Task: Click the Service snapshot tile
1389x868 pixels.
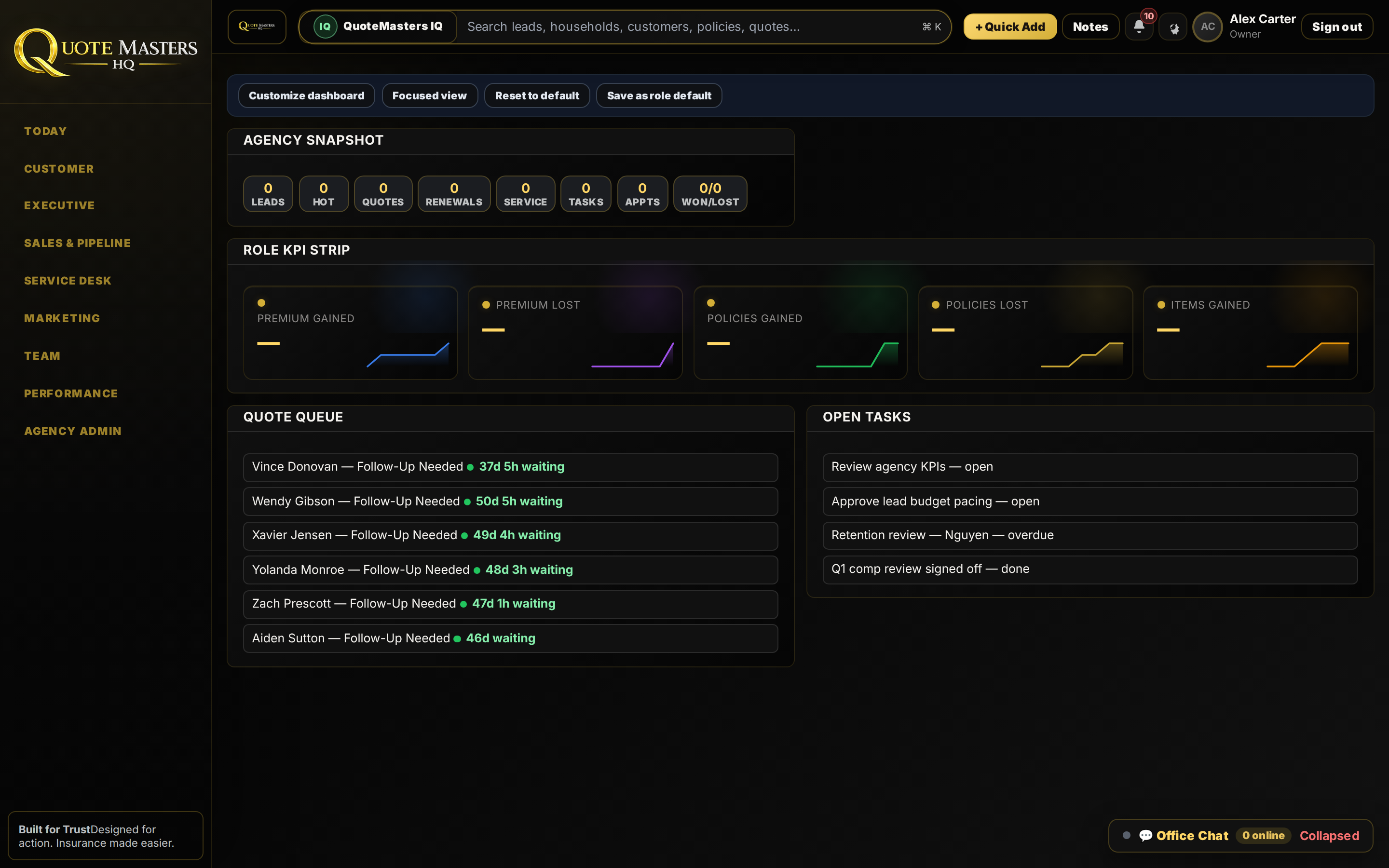Action: click(x=525, y=194)
